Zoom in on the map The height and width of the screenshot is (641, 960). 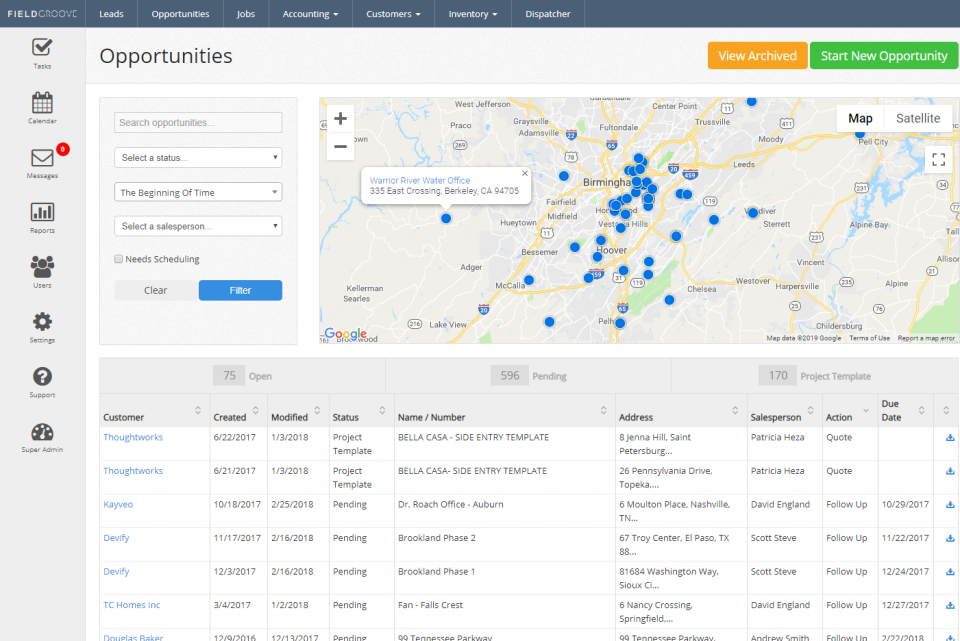340,118
